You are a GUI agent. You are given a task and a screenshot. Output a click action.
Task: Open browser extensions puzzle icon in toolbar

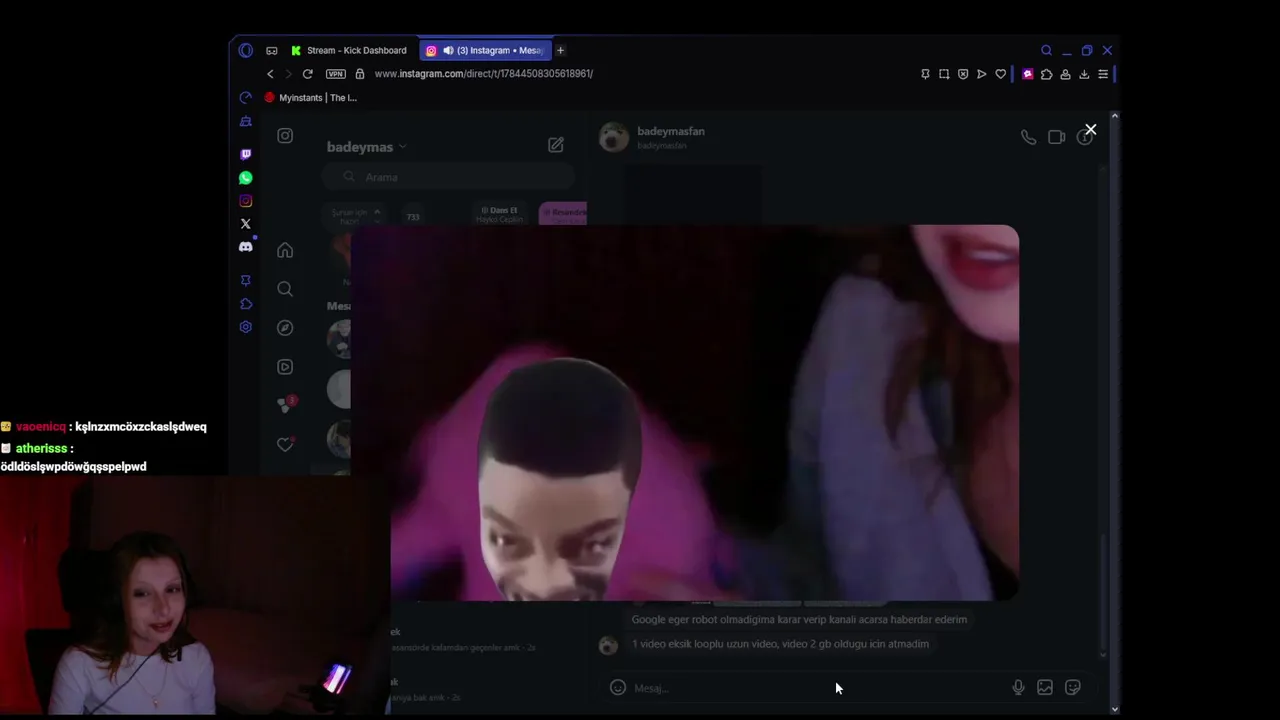pos(1046,74)
